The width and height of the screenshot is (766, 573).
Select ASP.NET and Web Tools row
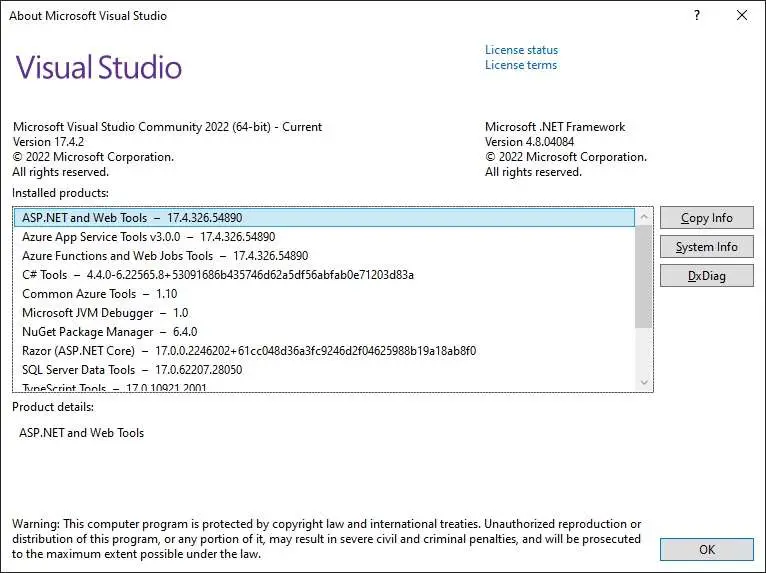tap(324, 218)
